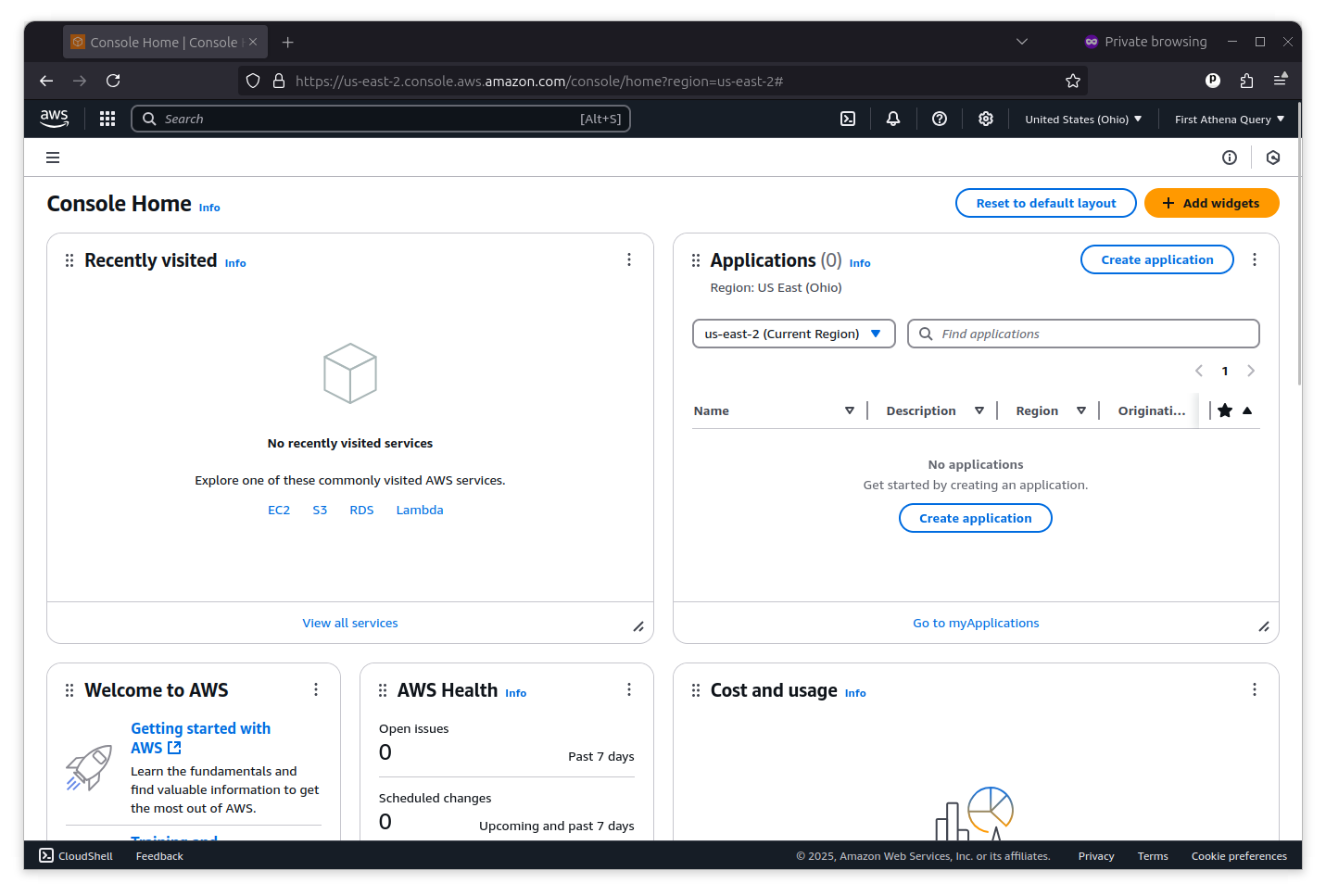
Task: Open the Help question mark icon
Action: [x=939, y=119]
